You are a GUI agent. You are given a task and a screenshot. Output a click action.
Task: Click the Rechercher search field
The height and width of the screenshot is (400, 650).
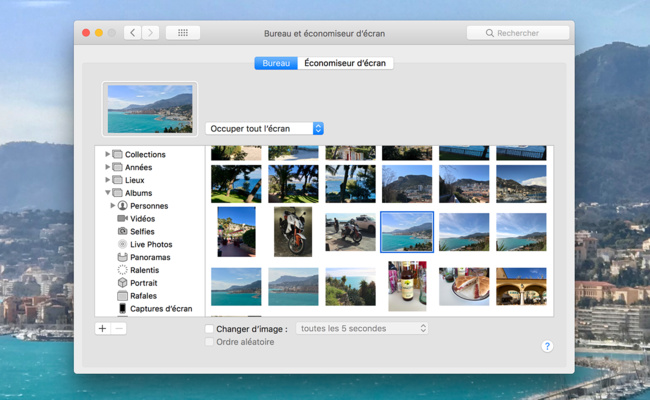click(x=518, y=33)
